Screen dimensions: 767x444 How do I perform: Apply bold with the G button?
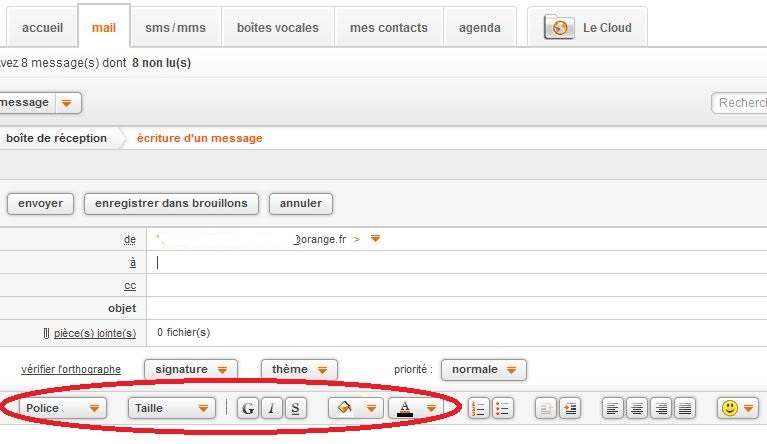[247, 408]
